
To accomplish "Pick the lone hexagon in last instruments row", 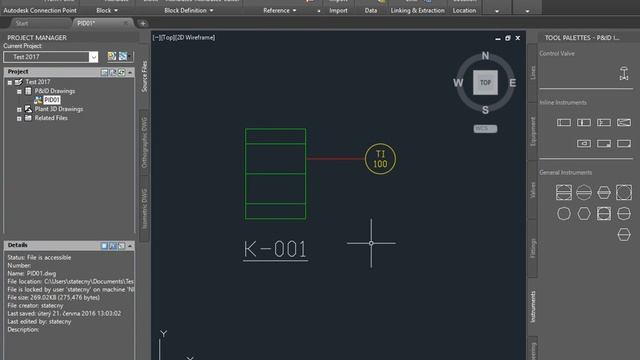I will tap(624, 235).
